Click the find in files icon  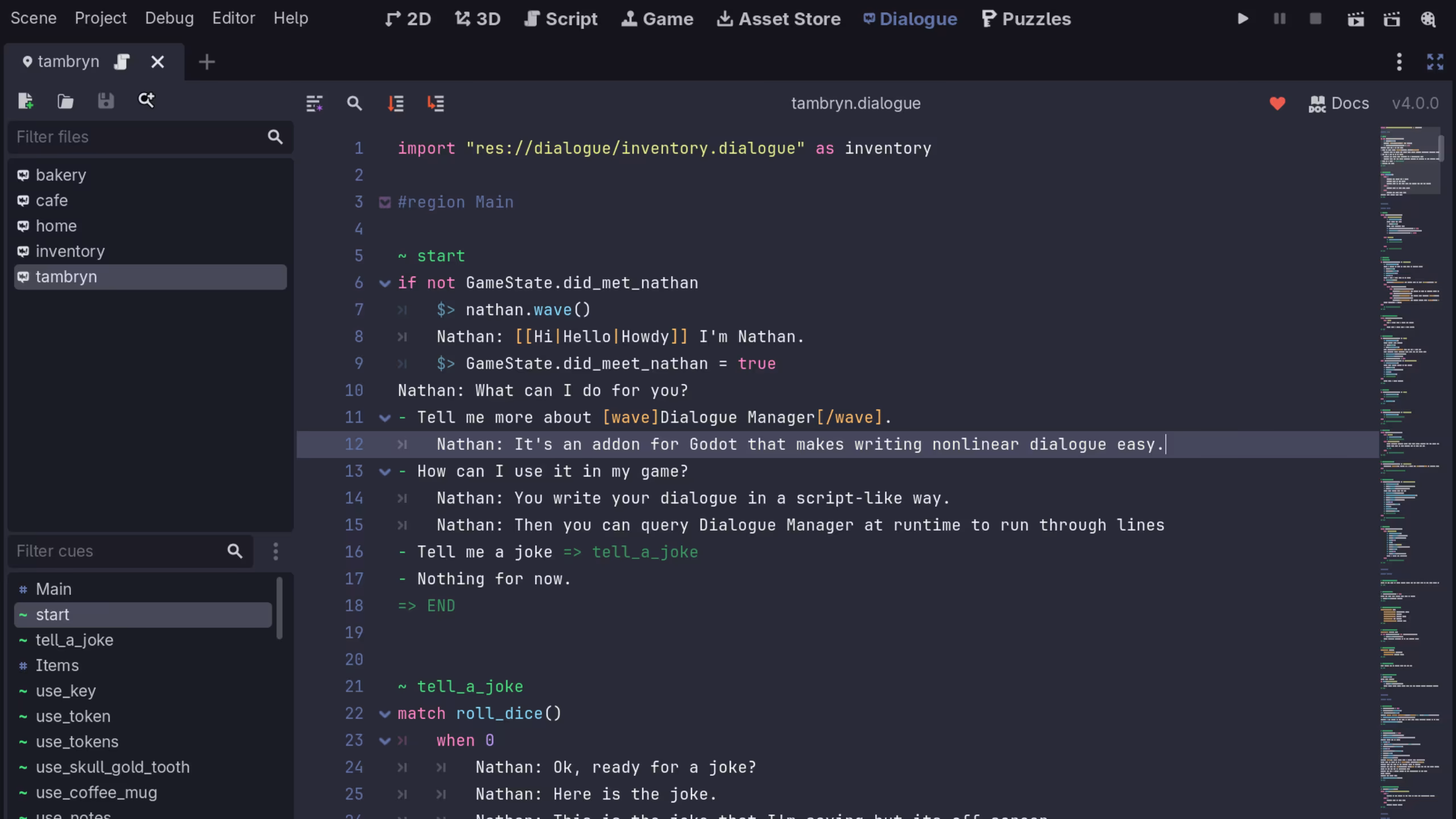coord(146,101)
